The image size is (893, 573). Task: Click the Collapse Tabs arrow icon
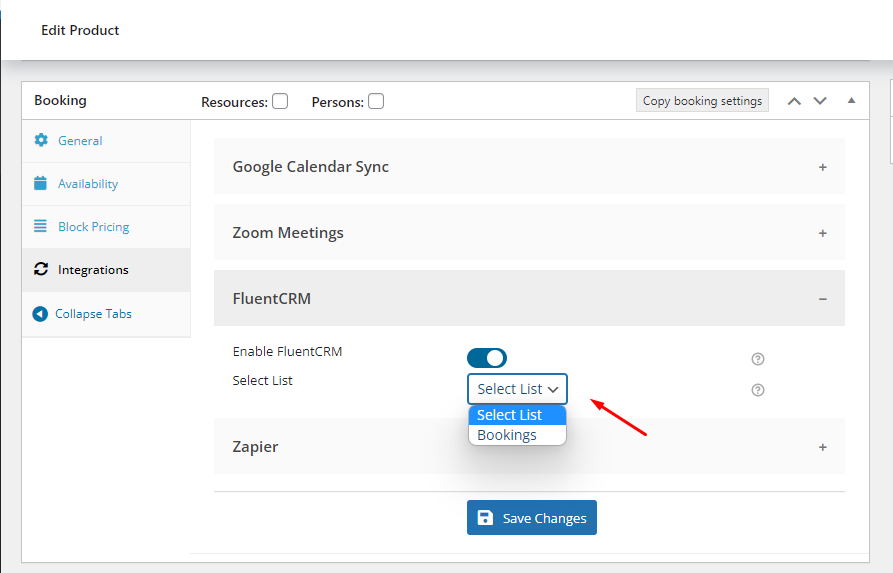pos(40,314)
